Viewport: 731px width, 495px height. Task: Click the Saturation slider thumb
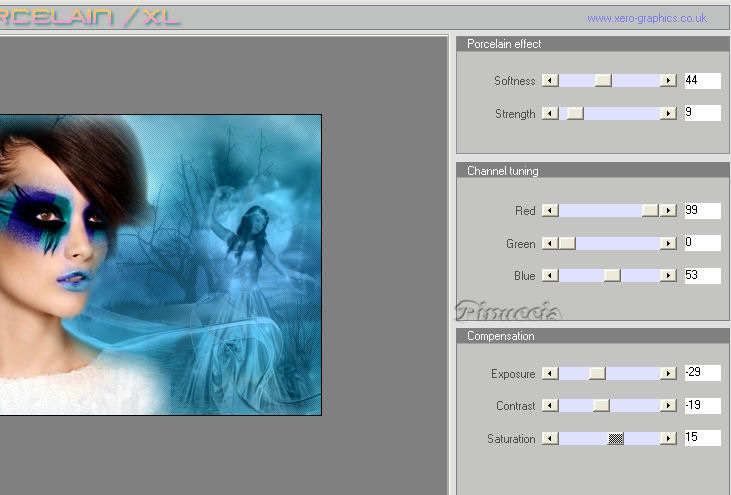coord(616,438)
